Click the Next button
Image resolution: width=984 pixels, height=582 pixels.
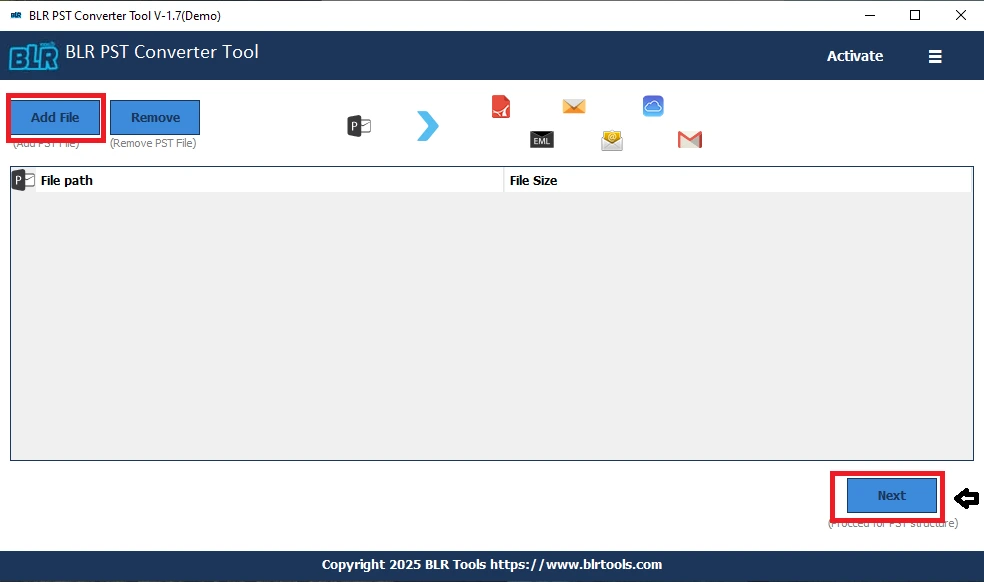click(892, 495)
